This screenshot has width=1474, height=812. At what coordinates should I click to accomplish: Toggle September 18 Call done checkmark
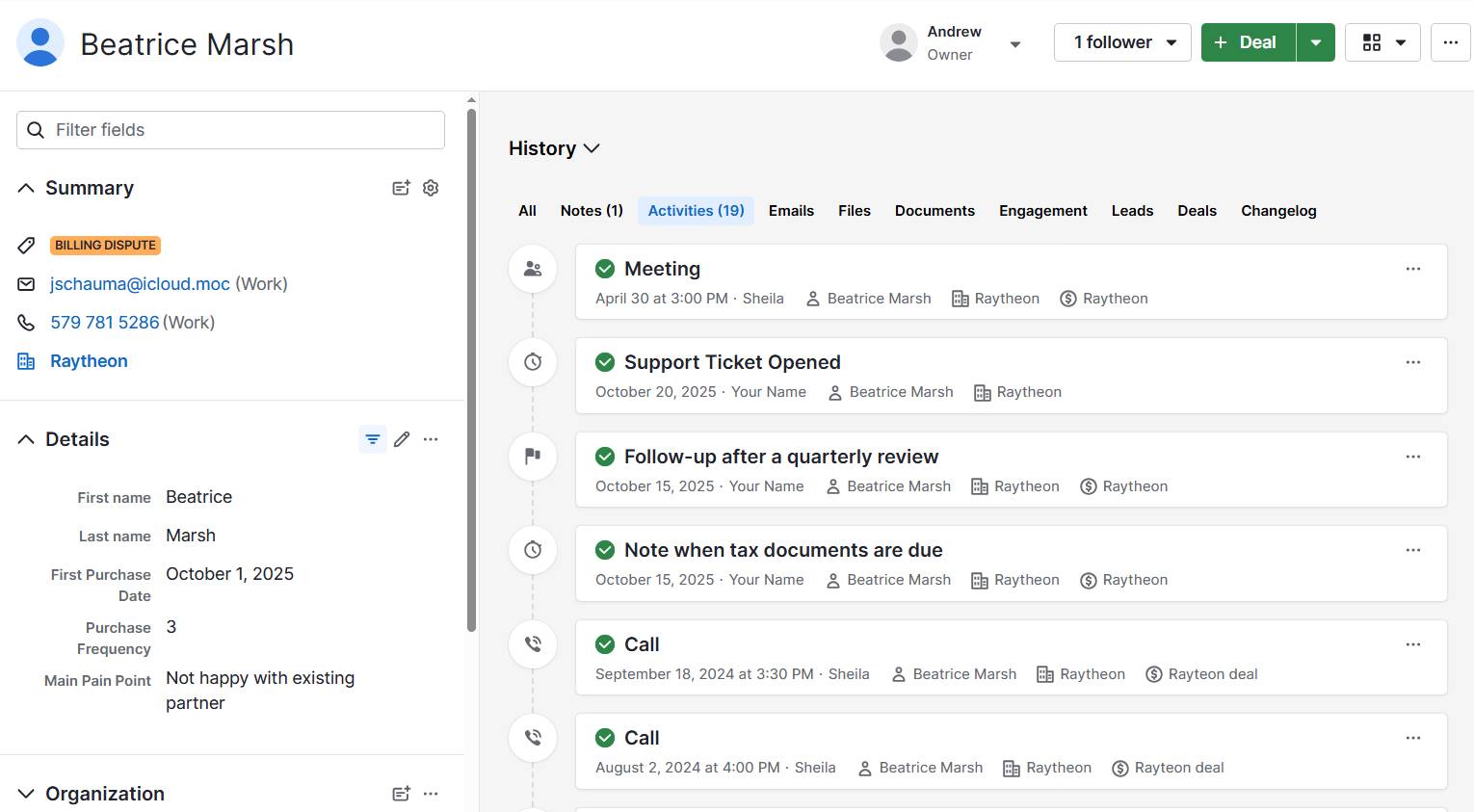point(605,644)
